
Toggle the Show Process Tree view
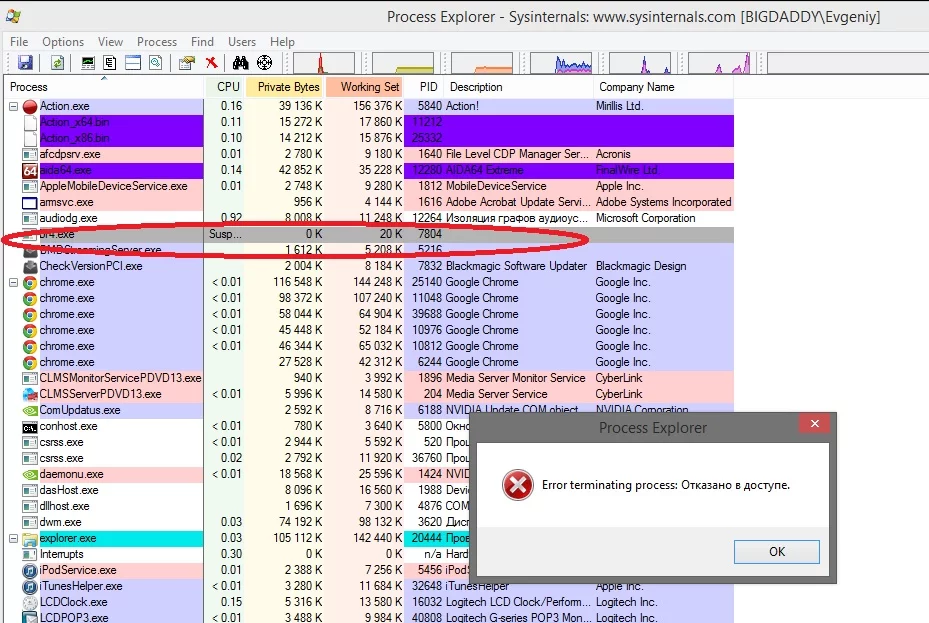click(x=110, y=62)
